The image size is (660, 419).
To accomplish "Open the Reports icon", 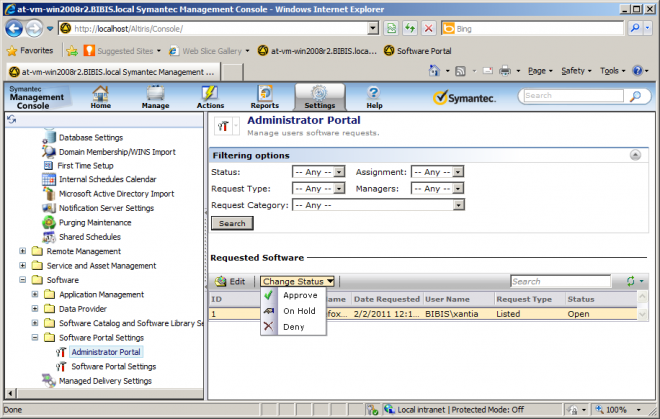I will (265, 97).
